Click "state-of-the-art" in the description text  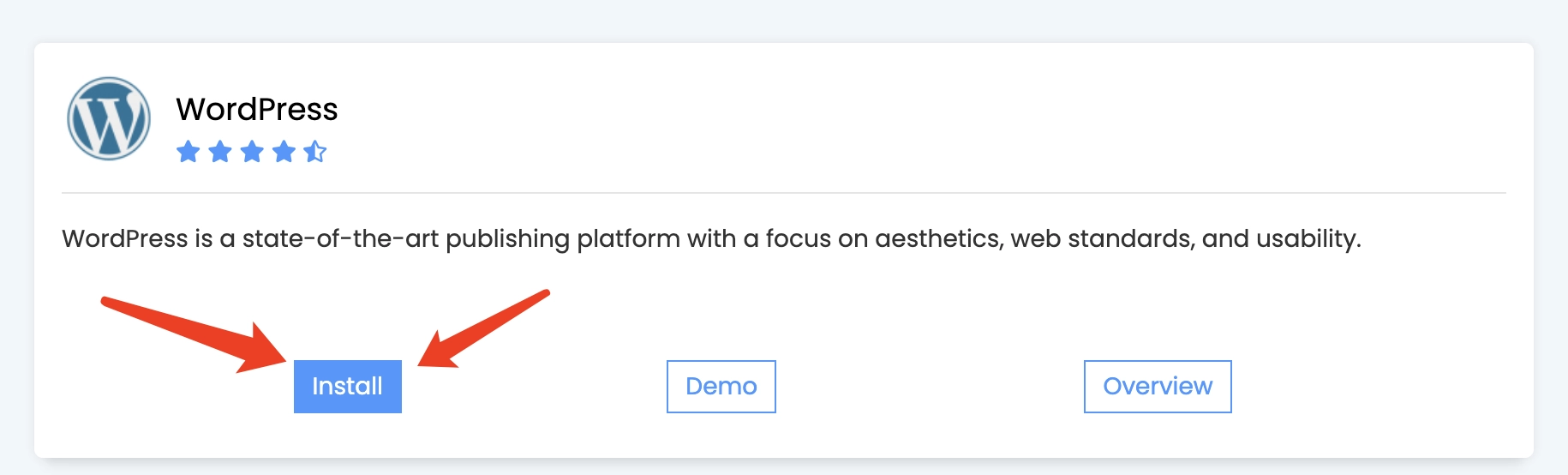click(x=340, y=238)
